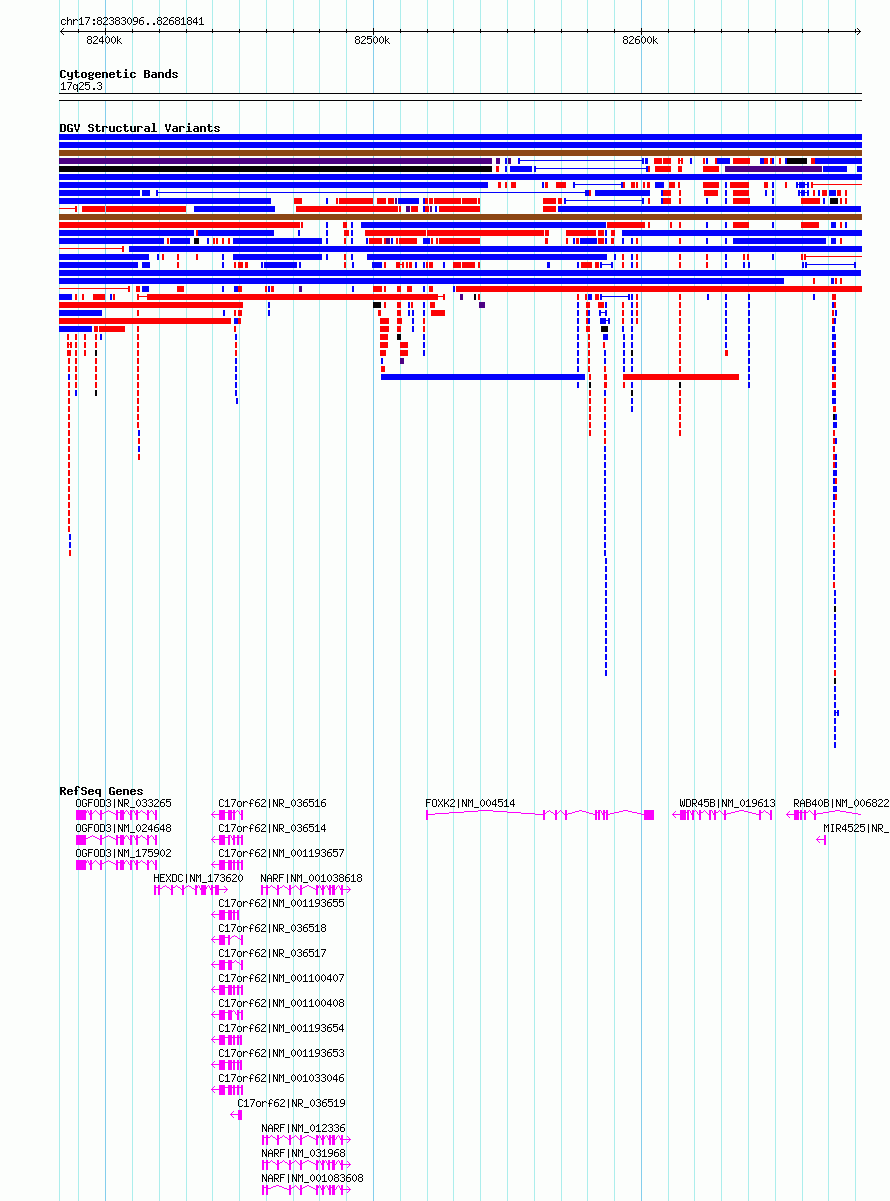Open the OGFOD3|NM_175902 transcript label

124,853
